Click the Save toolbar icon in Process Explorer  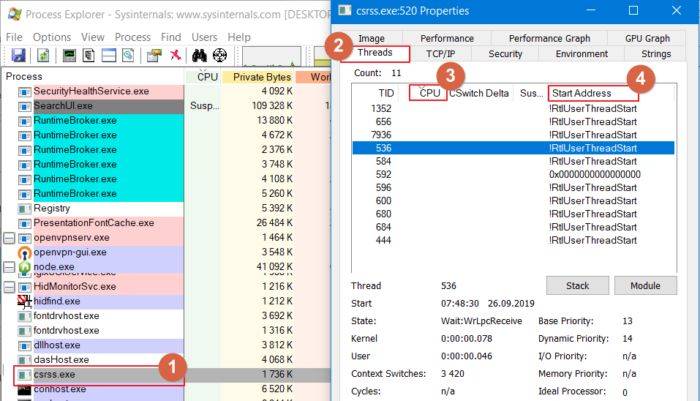tap(18, 55)
